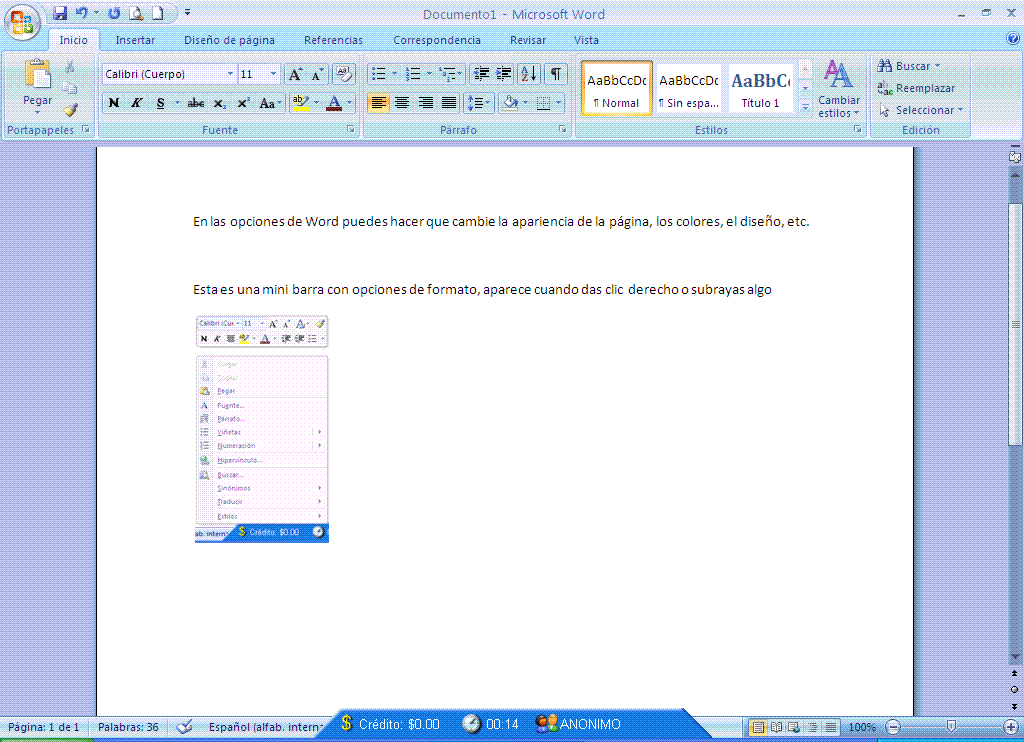Click the Palabras: 36 word count
Screen dimensions: 1024x742
tap(128, 727)
